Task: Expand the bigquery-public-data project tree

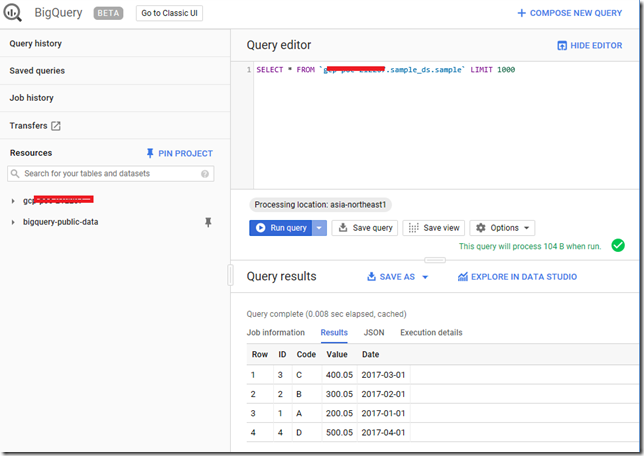Action: 13,222
